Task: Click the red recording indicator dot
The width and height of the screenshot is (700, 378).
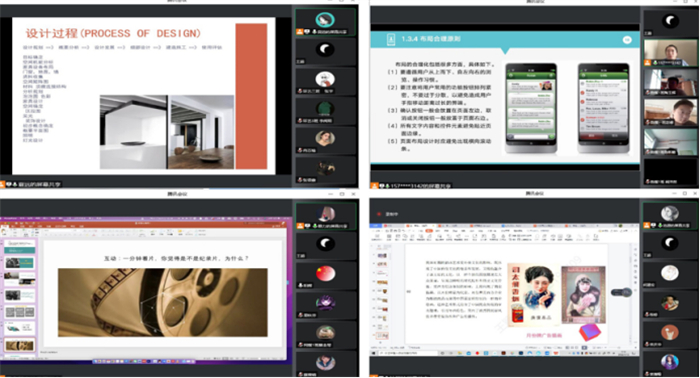Action: pos(379,214)
